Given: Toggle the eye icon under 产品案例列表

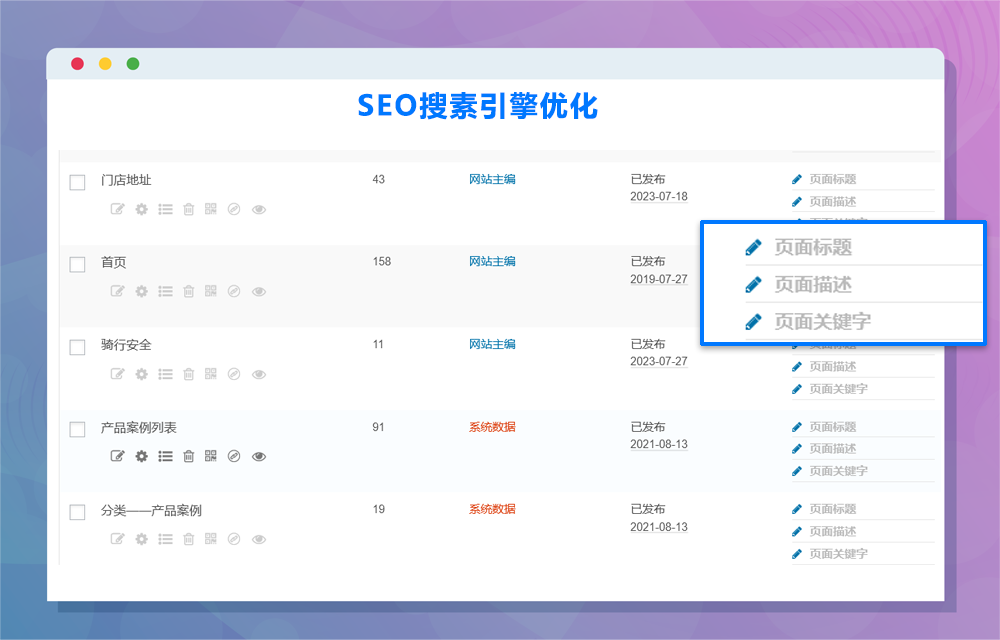Looking at the screenshot, I should 259,456.
